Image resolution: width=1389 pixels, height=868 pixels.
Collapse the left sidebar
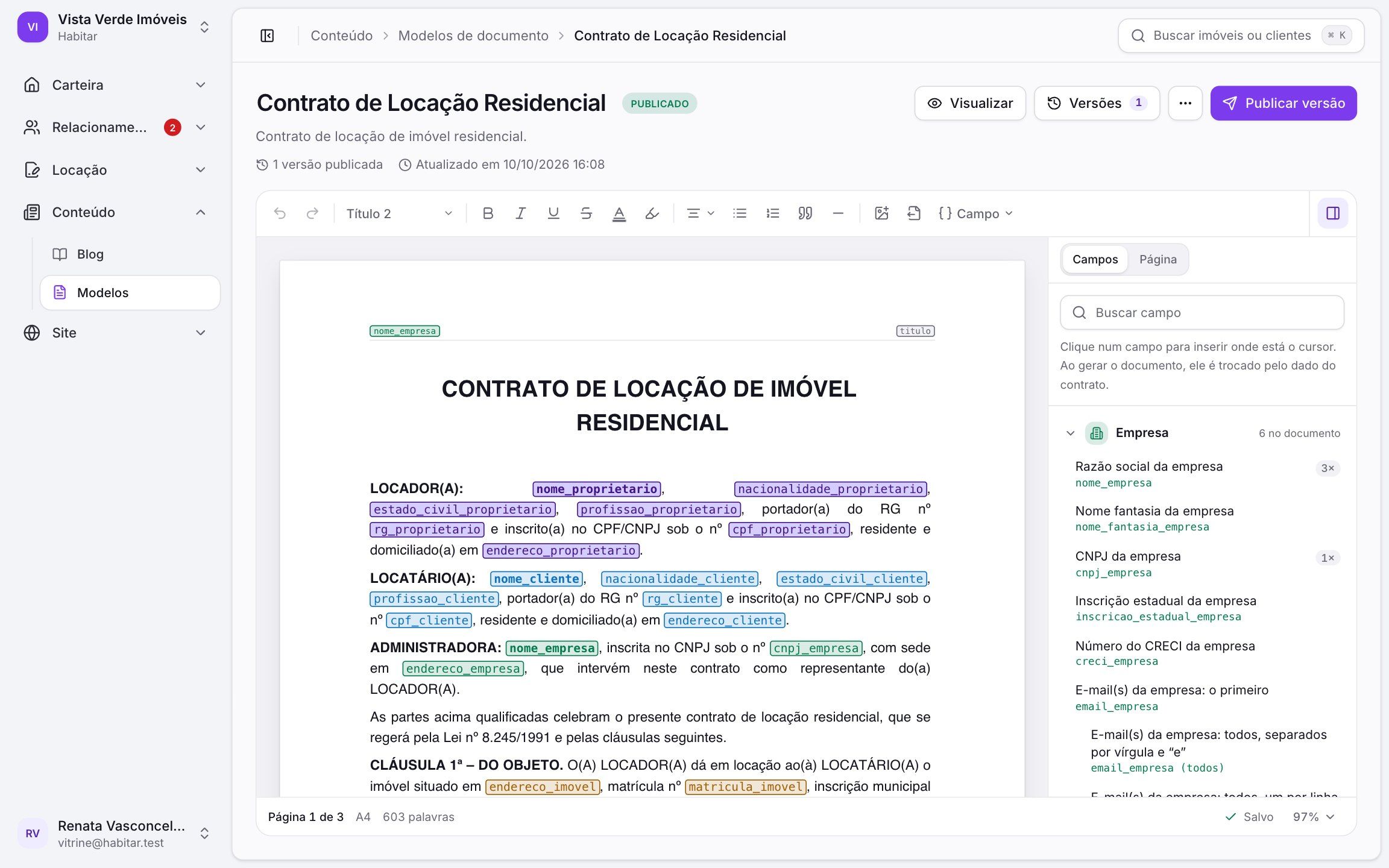pos(267,36)
